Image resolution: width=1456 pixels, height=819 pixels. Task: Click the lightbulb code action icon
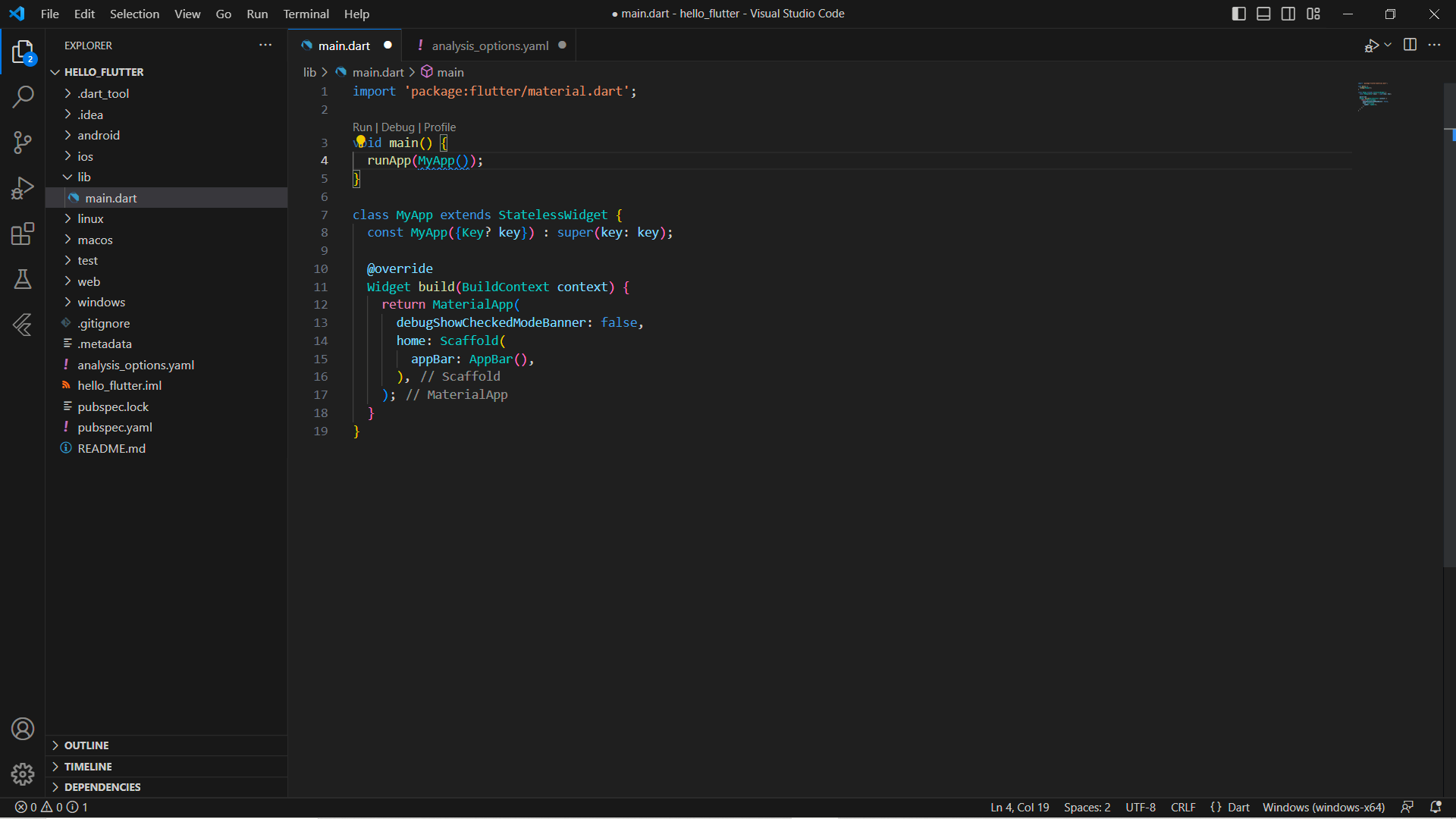[x=360, y=142]
